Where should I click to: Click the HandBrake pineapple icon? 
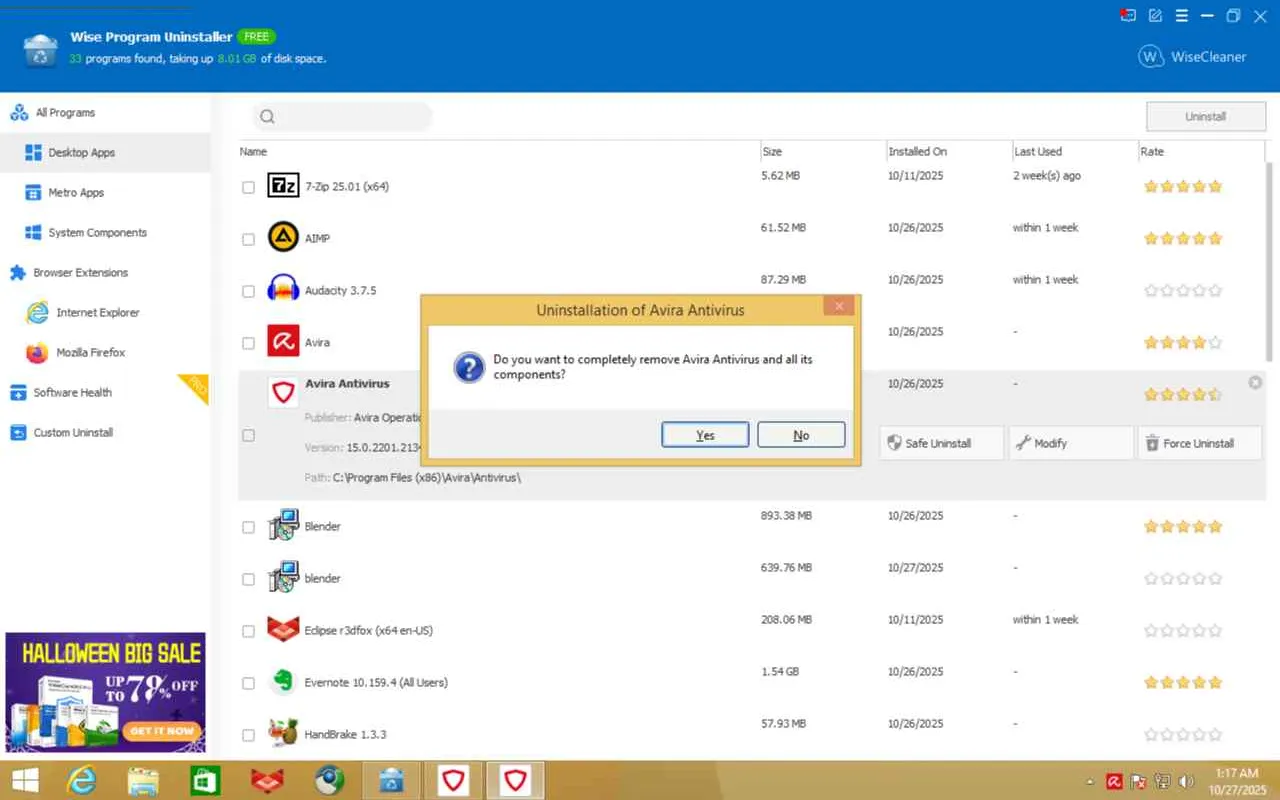(283, 734)
